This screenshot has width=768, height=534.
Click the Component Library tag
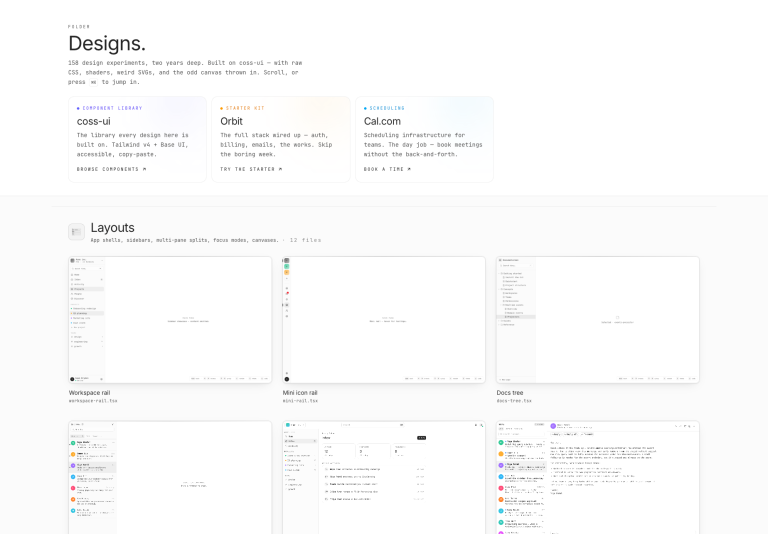(x=109, y=108)
